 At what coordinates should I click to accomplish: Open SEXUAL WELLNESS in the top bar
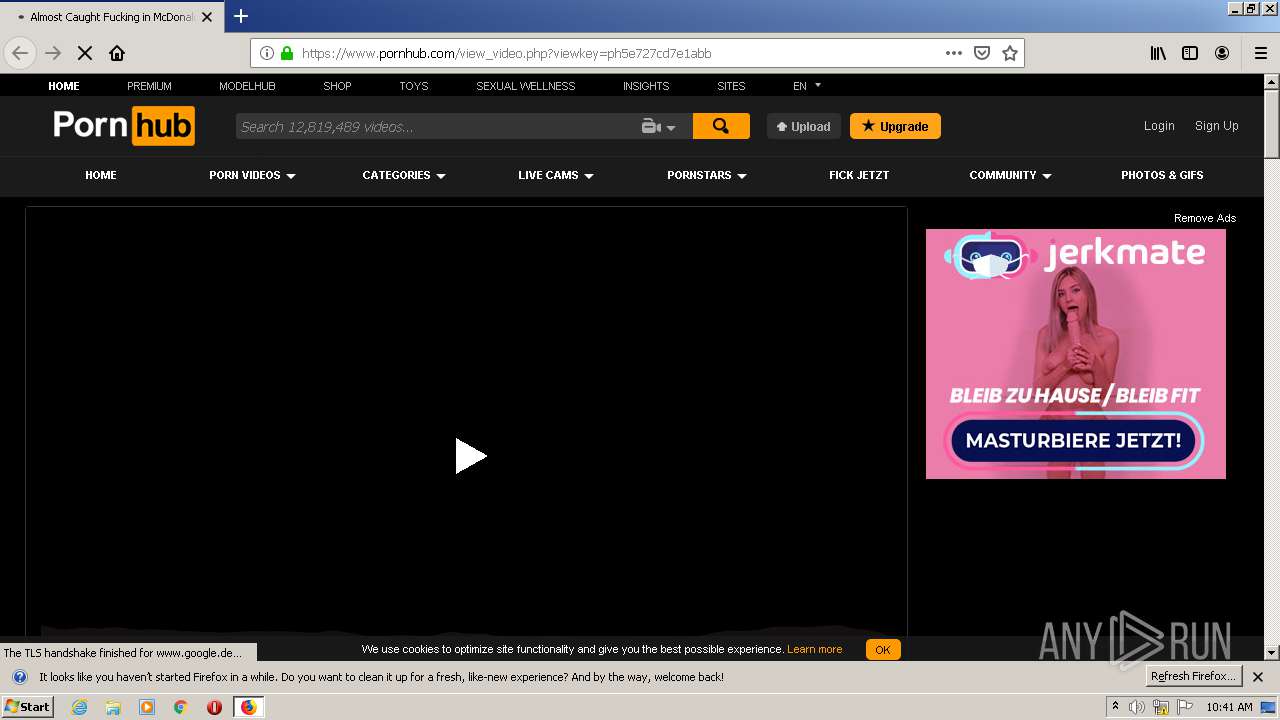tap(525, 86)
